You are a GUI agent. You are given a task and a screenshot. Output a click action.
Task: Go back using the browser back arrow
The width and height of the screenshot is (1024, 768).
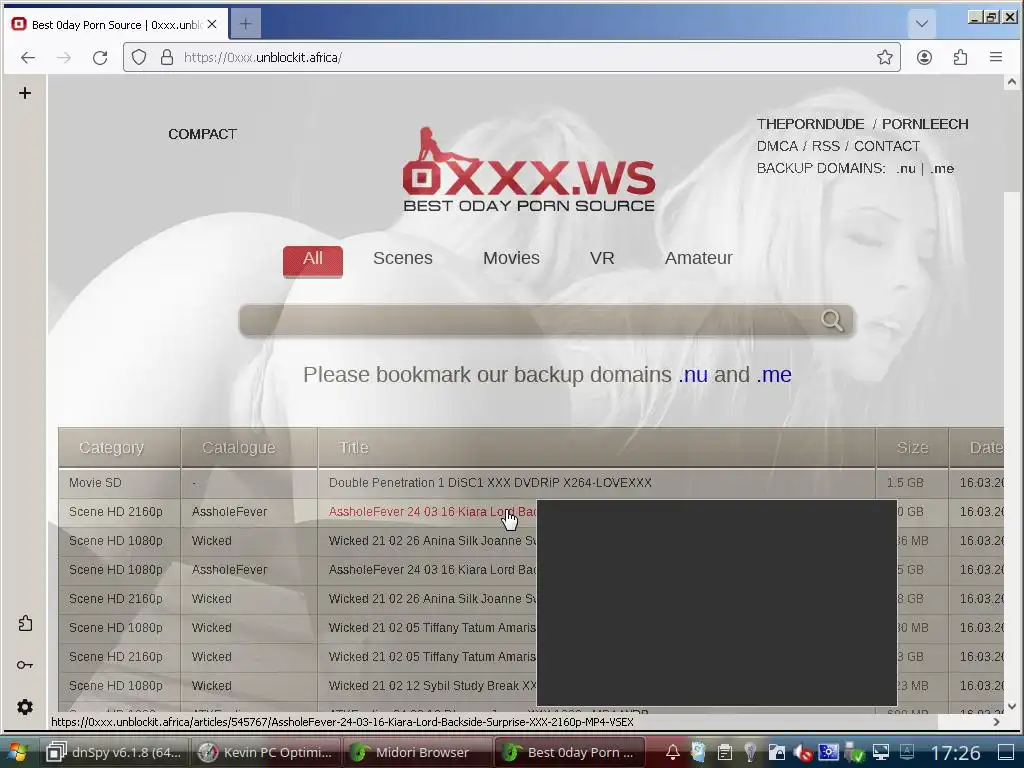pos(27,57)
